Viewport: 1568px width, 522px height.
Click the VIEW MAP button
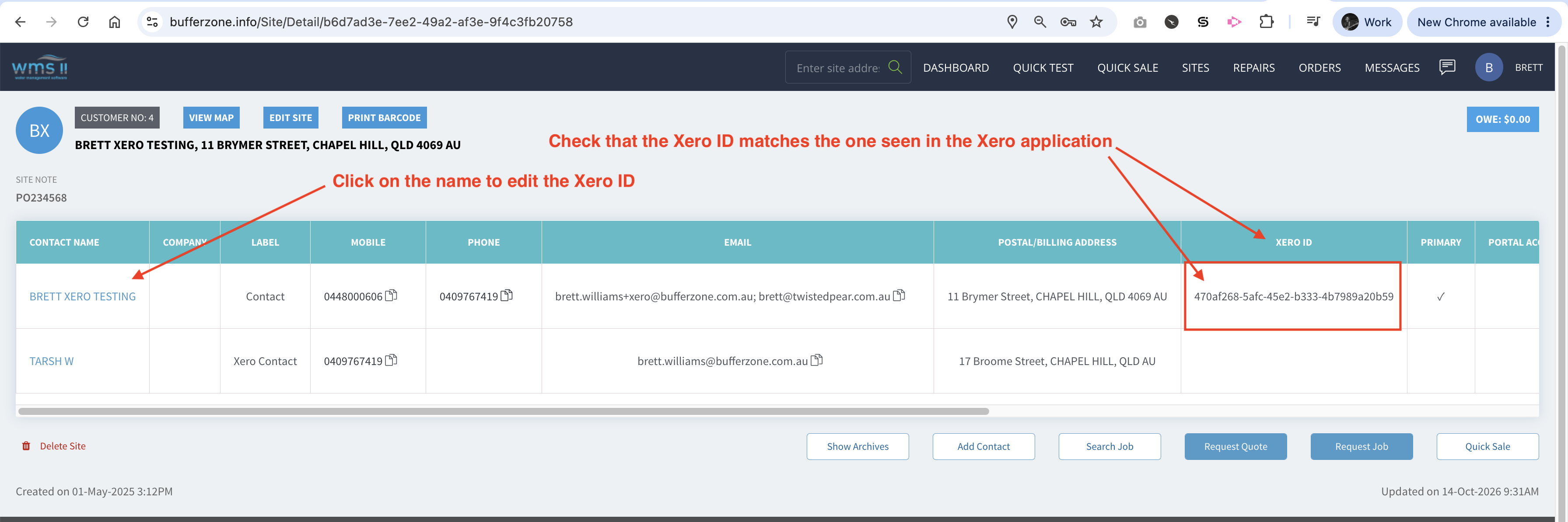(x=211, y=118)
